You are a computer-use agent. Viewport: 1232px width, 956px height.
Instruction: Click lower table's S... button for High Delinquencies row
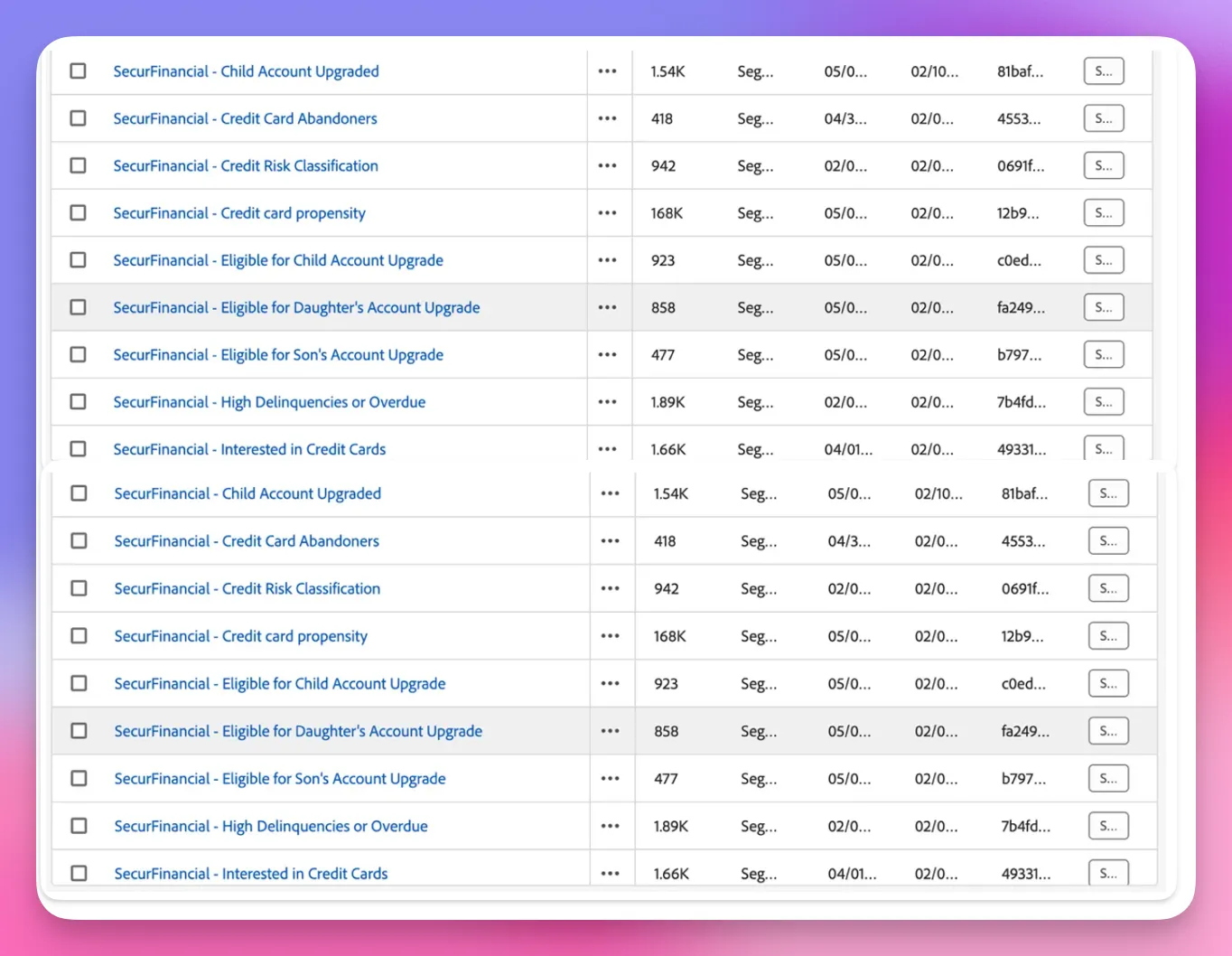(1108, 826)
